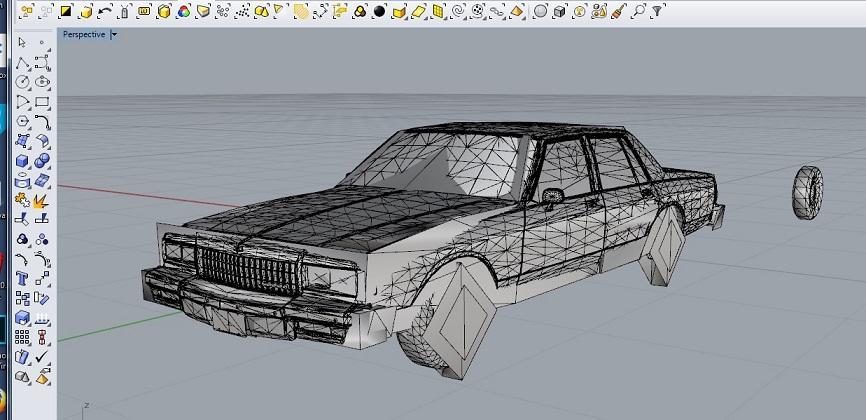Image resolution: width=866 pixels, height=420 pixels.
Task: Click the Perspective viewport title tab
Action: click(84, 33)
